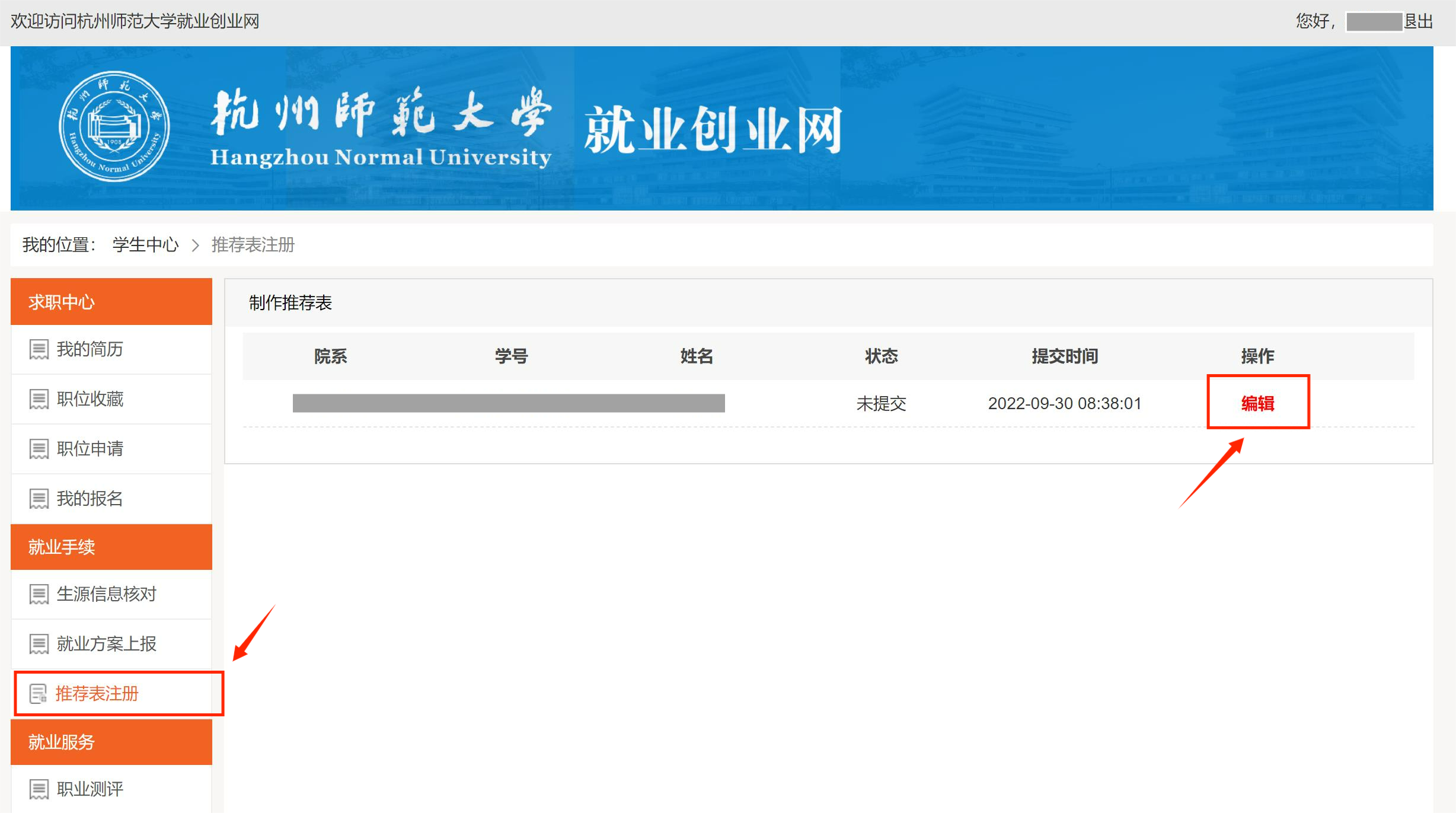Viewport: 1456px width, 813px height.
Task: Go to 学生中心 in breadcrumb
Action: 145,244
